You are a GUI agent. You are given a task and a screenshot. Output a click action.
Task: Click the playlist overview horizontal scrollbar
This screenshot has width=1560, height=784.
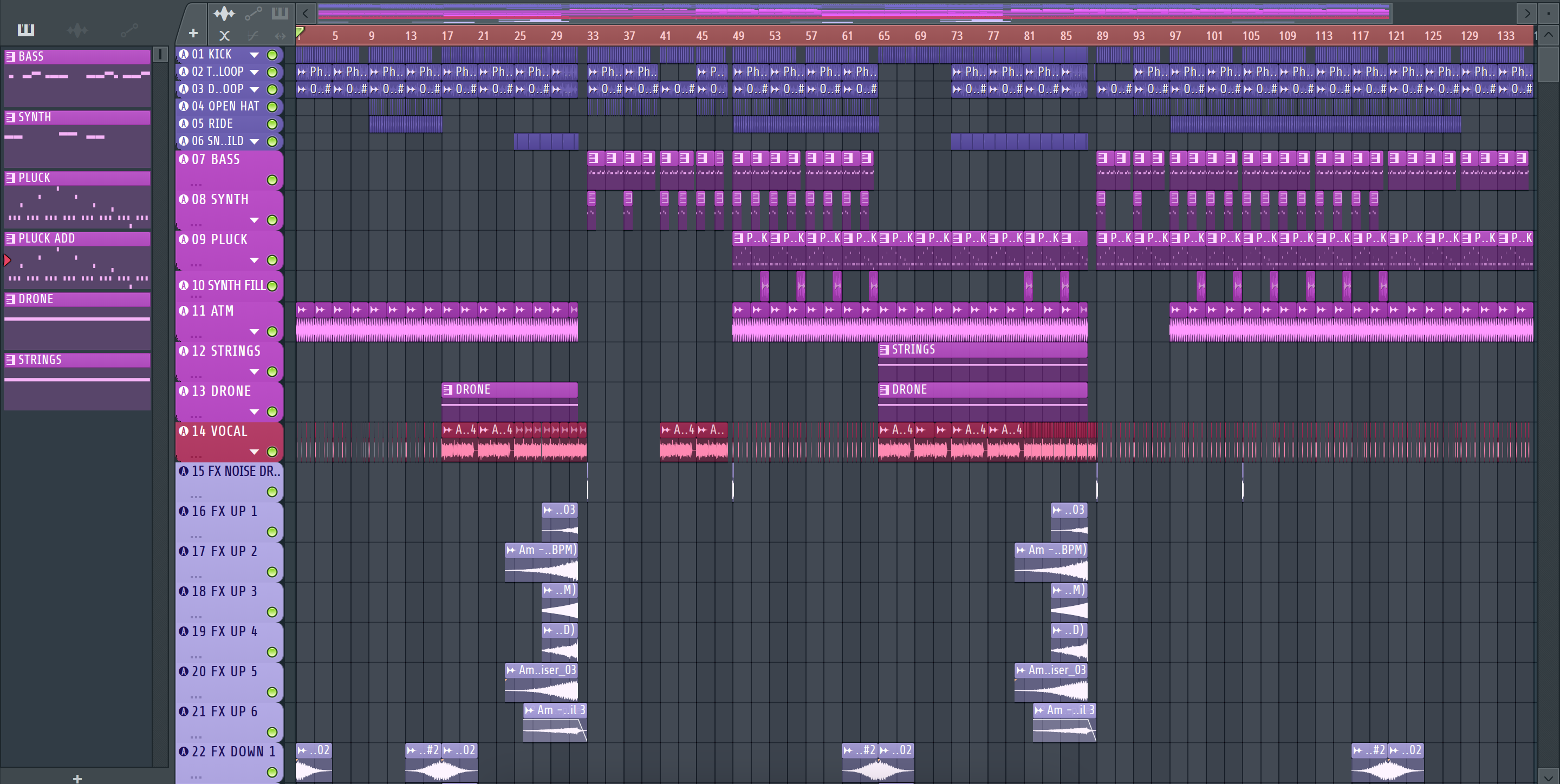(x=854, y=12)
